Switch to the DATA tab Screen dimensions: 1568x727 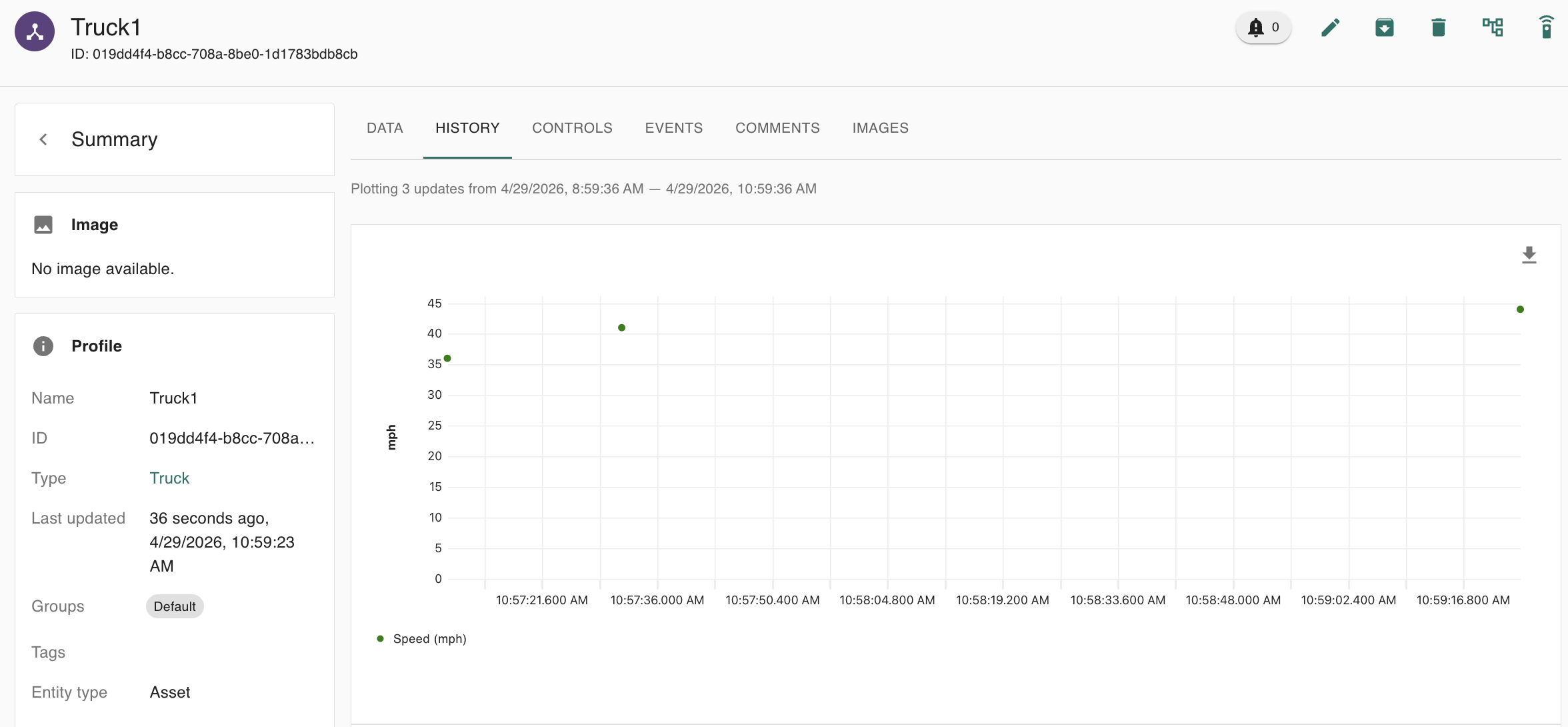coord(385,128)
